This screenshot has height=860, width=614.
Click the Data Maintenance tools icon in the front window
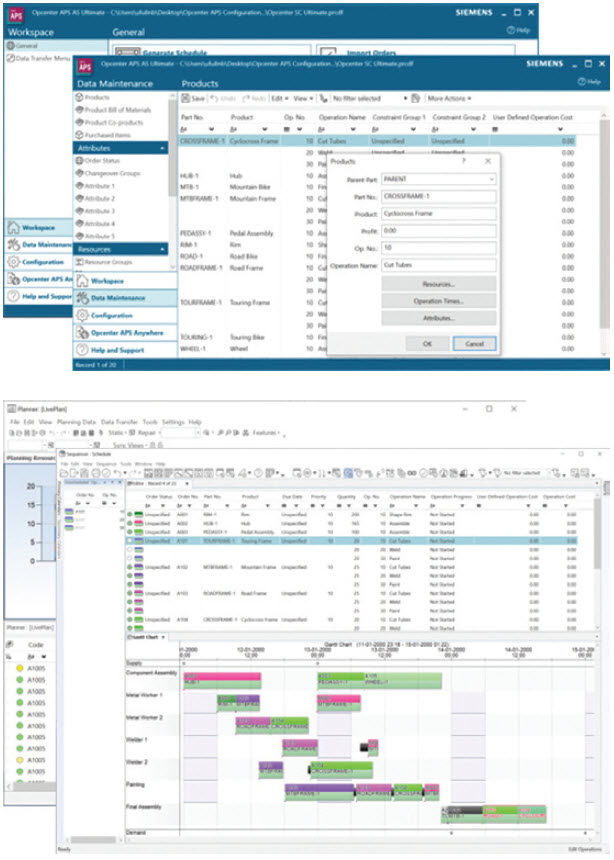(x=82, y=298)
